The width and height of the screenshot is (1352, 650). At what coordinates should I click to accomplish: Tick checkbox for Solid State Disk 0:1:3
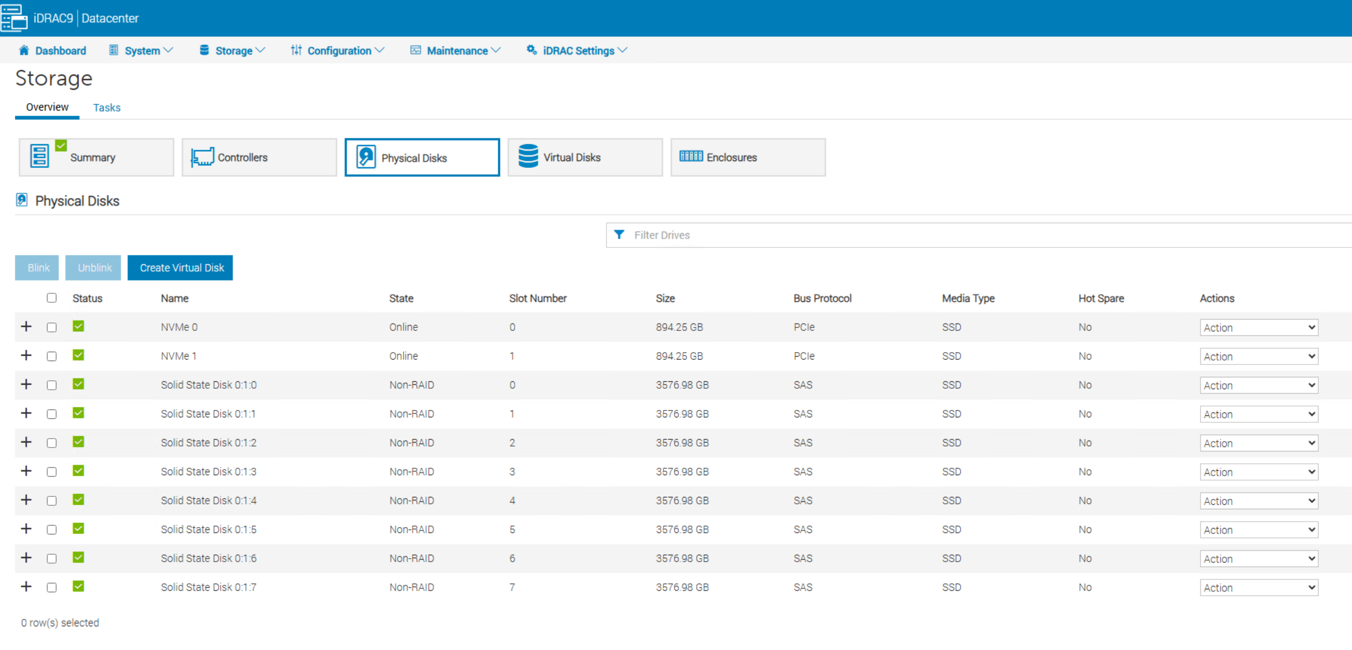(52, 472)
